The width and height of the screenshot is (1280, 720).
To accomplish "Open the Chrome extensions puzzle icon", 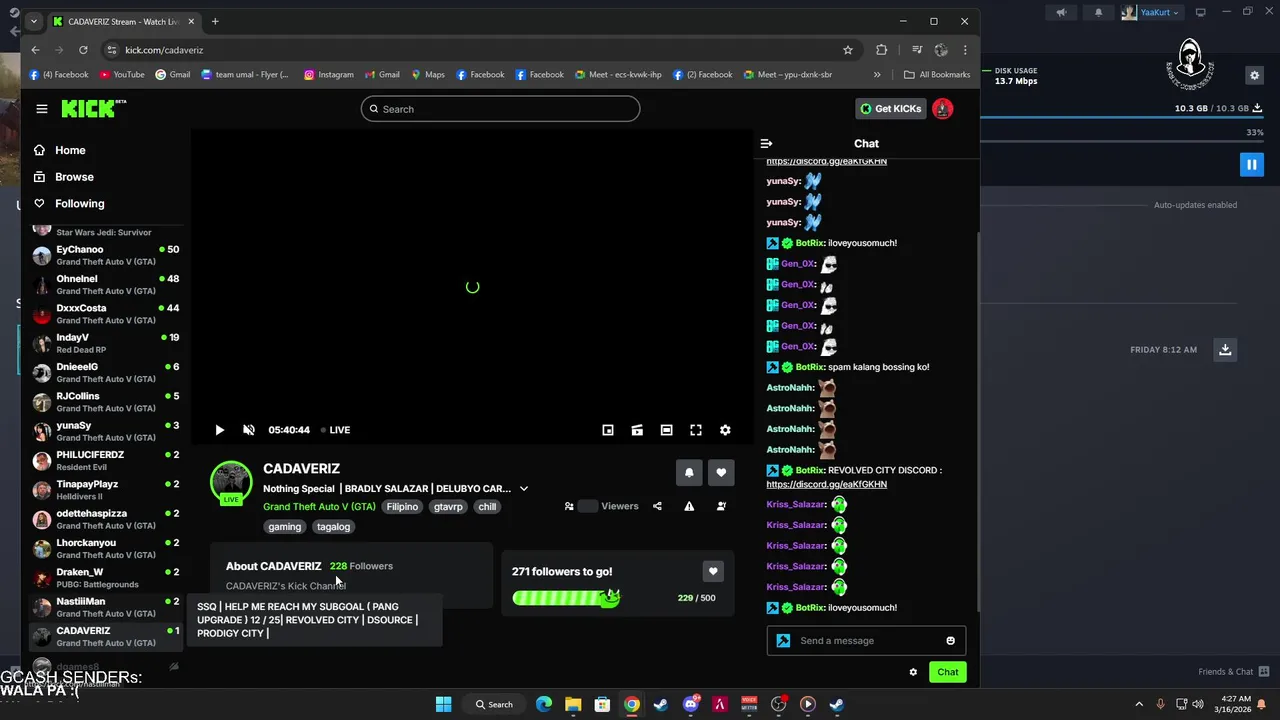I will [881, 50].
